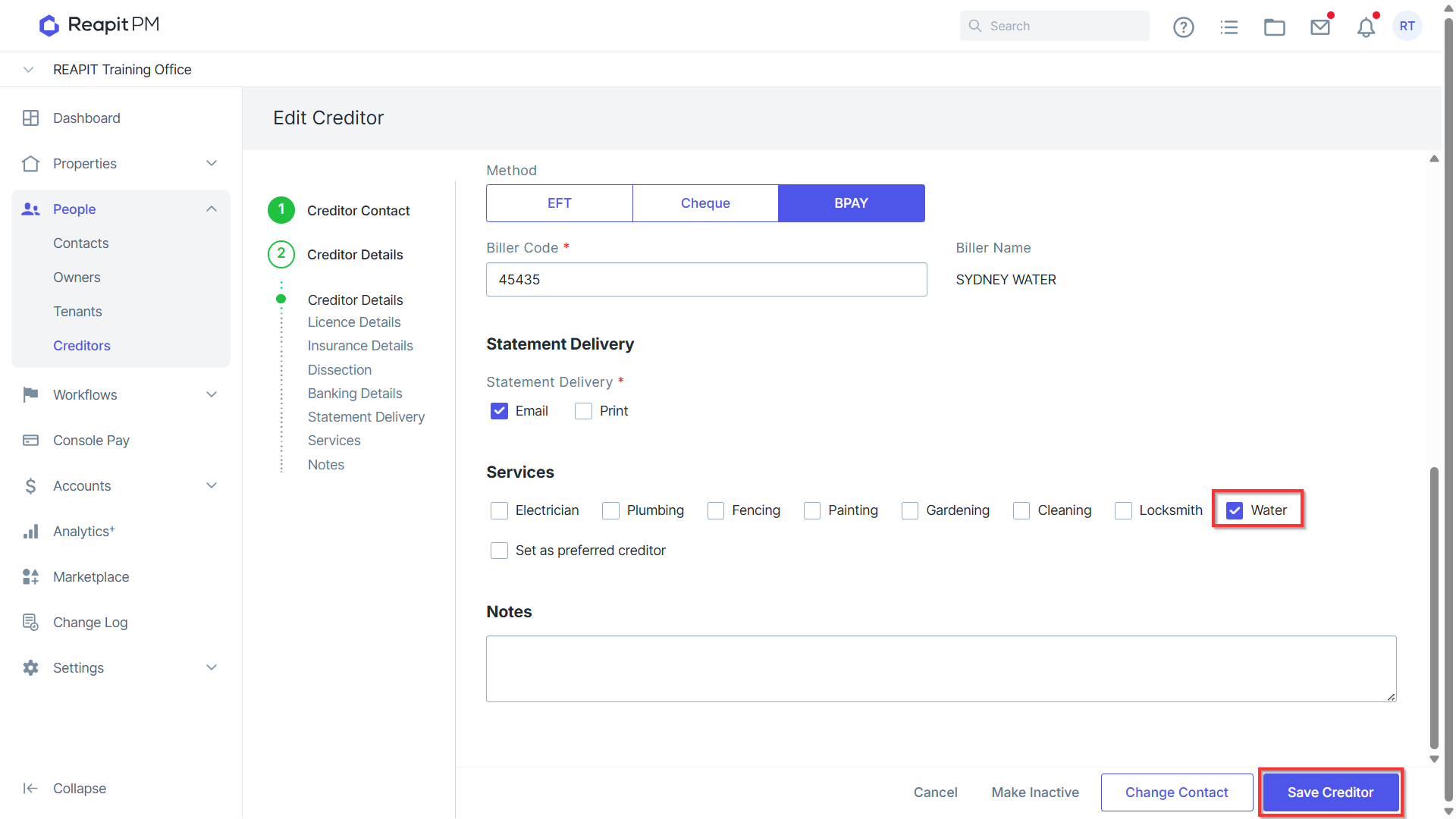The height and width of the screenshot is (819, 1456).
Task: Click the Change Contact button
Action: tap(1177, 792)
